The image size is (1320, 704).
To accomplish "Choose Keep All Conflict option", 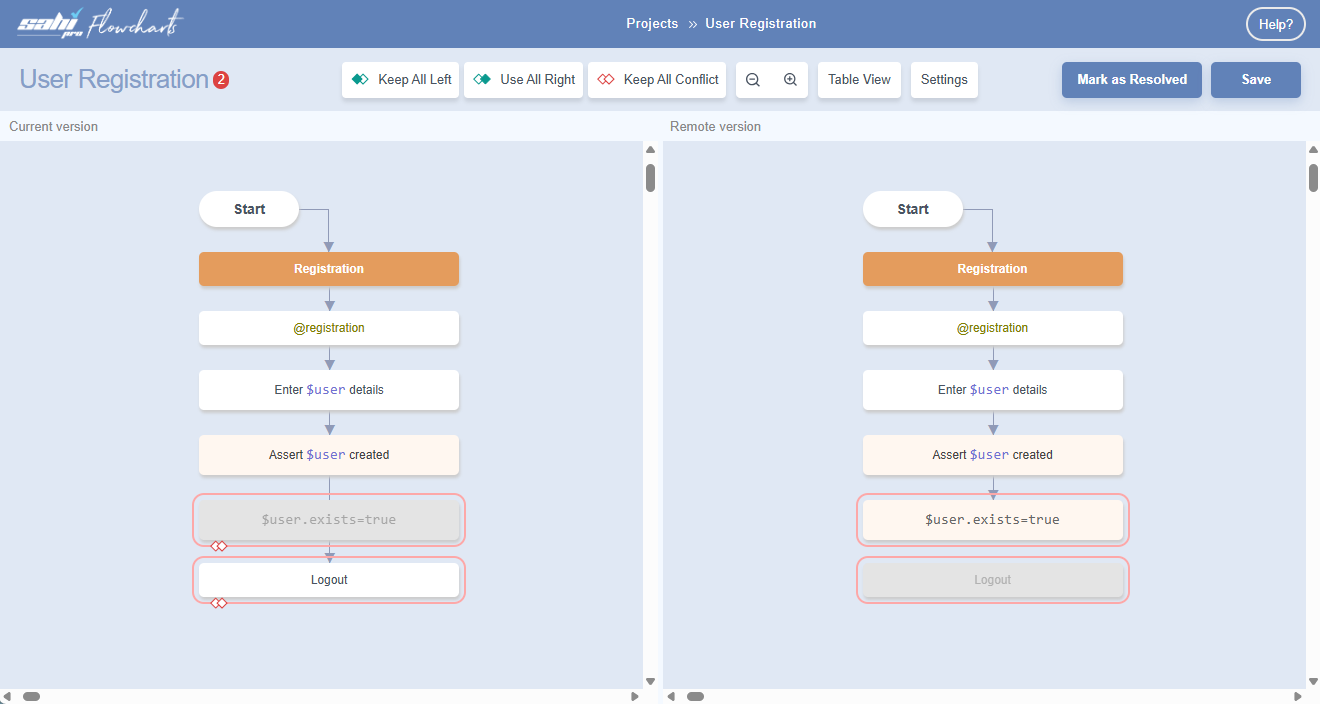I will [657, 80].
